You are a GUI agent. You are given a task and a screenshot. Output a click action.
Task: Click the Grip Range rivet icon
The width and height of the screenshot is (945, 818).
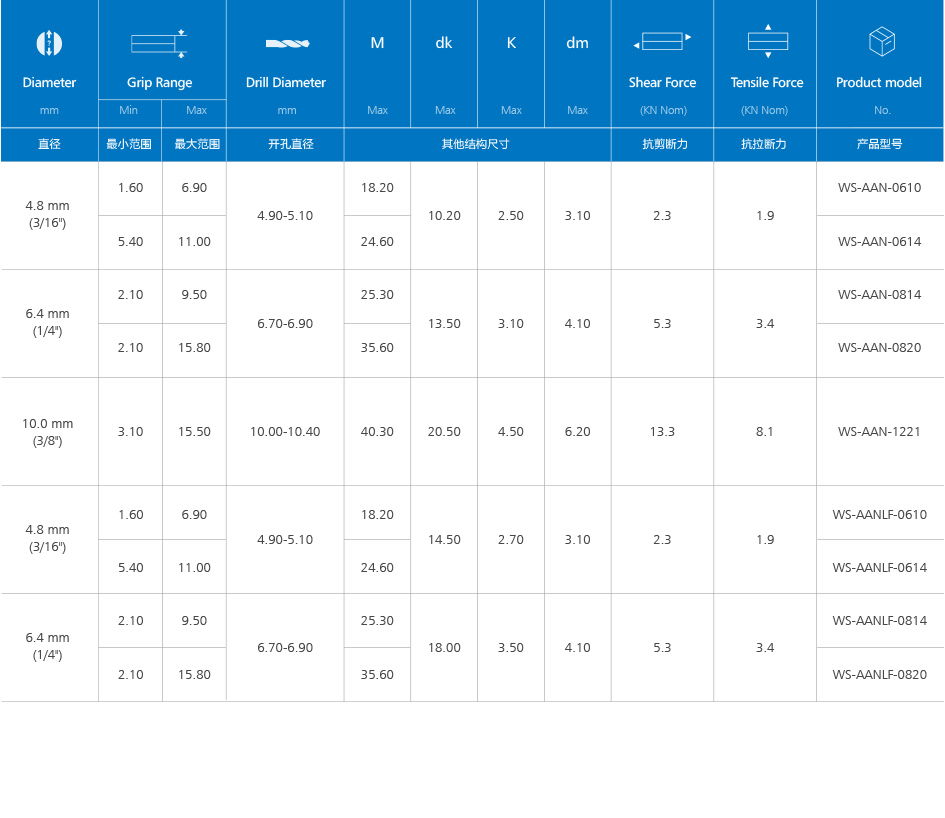click(159, 43)
